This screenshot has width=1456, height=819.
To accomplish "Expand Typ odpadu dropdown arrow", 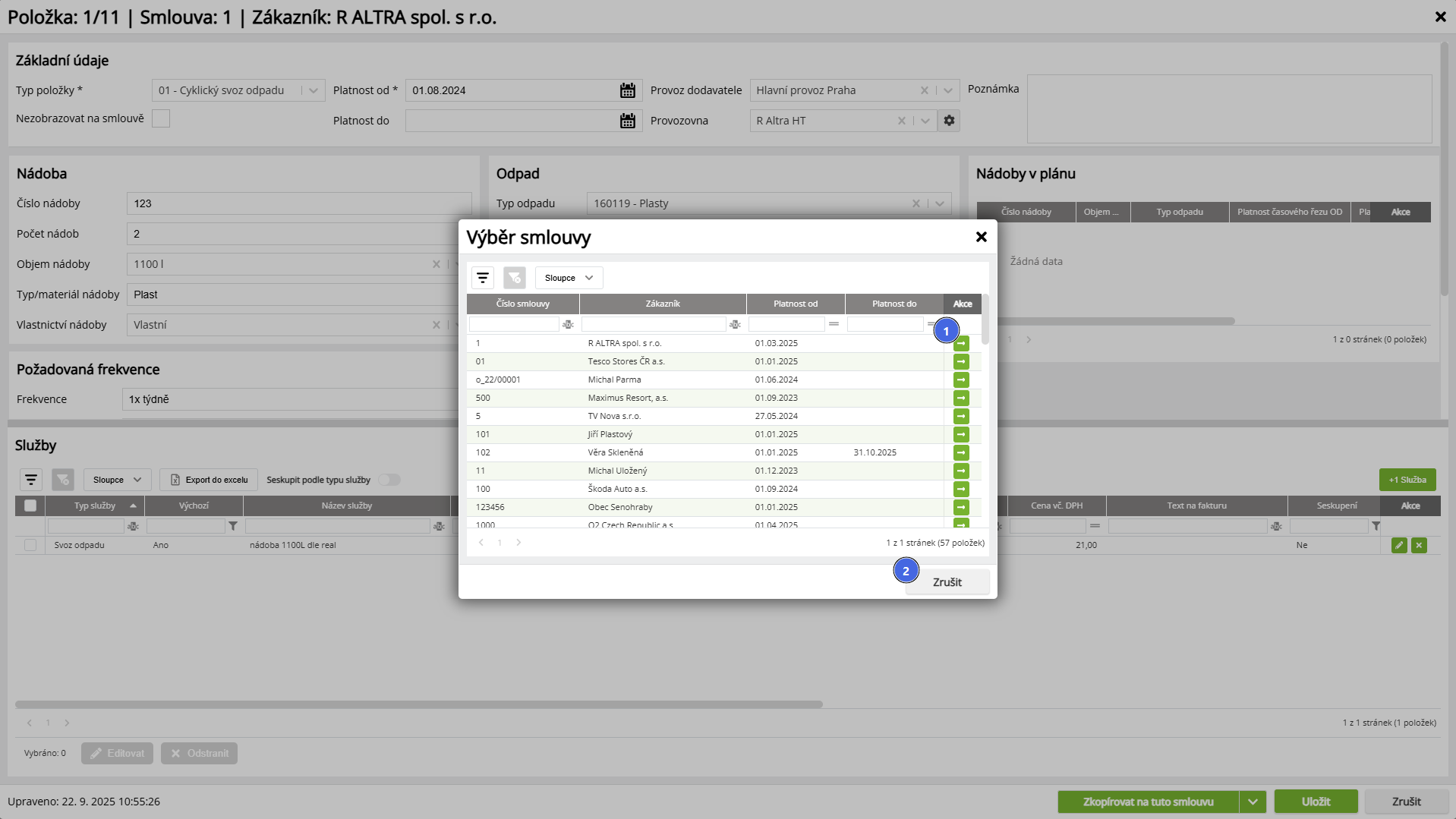I will tap(940, 203).
